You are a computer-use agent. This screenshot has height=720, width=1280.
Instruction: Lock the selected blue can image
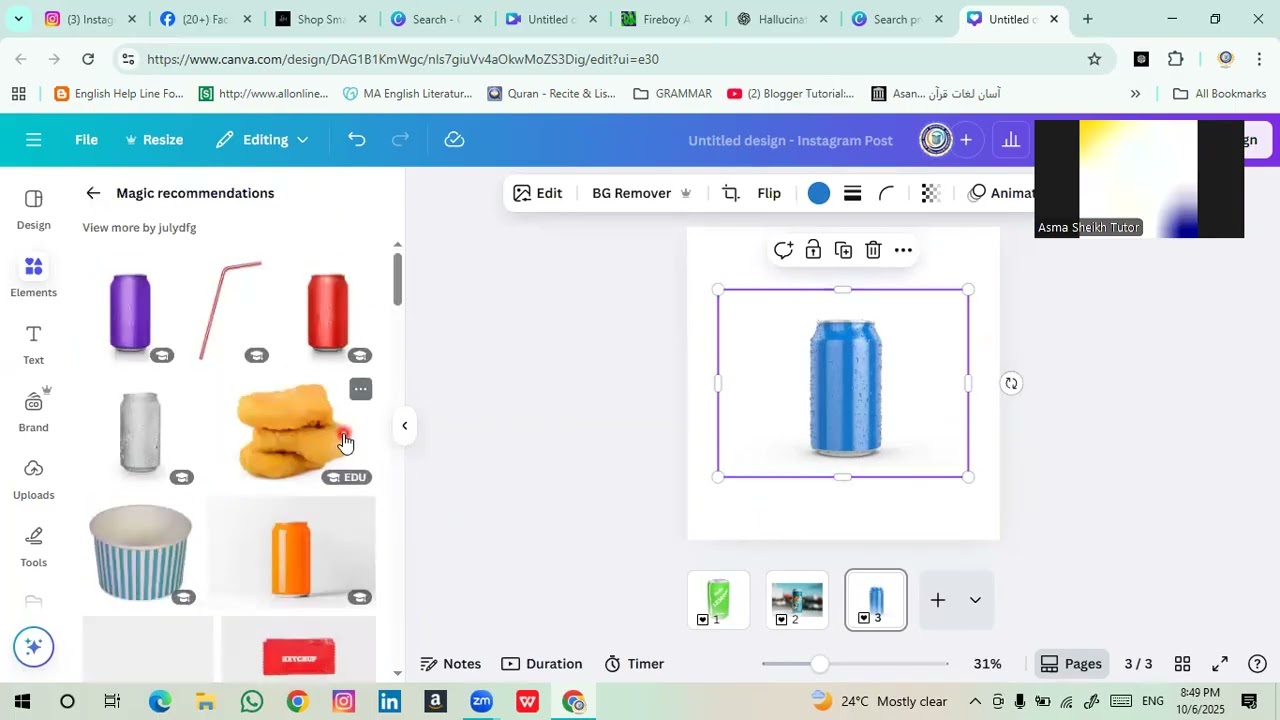click(x=813, y=250)
